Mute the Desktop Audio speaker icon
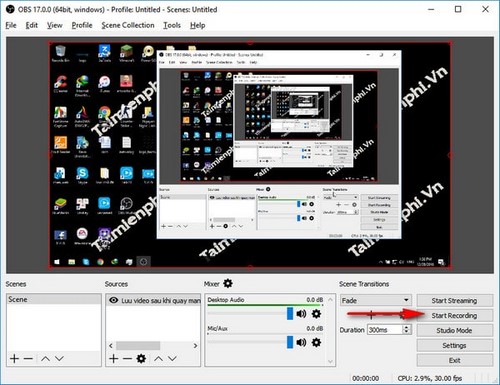 coord(301,314)
